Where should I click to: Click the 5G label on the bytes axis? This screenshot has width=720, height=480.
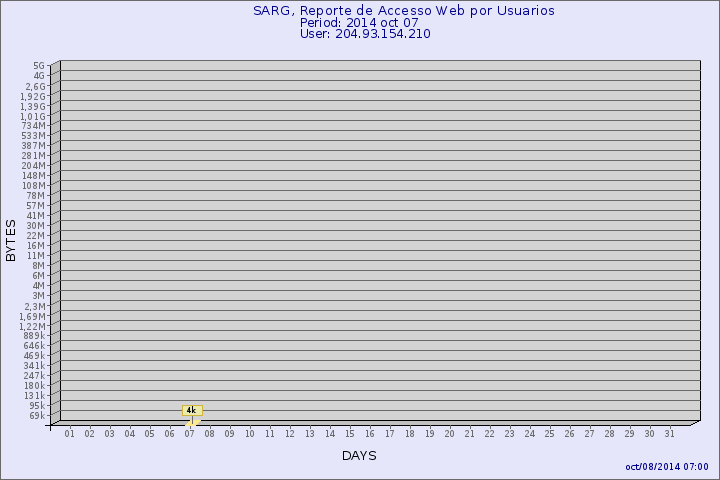tap(38, 66)
